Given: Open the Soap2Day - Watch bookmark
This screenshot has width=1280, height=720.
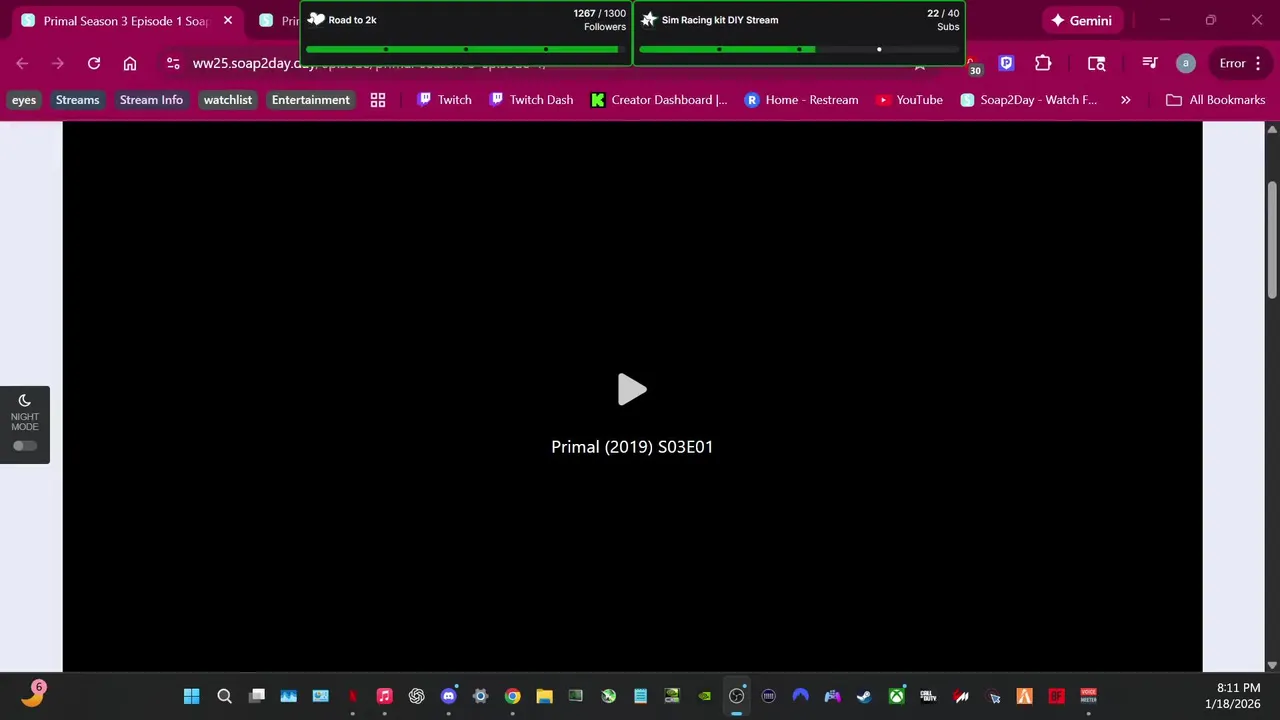Looking at the screenshot, I should (1029, 100).
